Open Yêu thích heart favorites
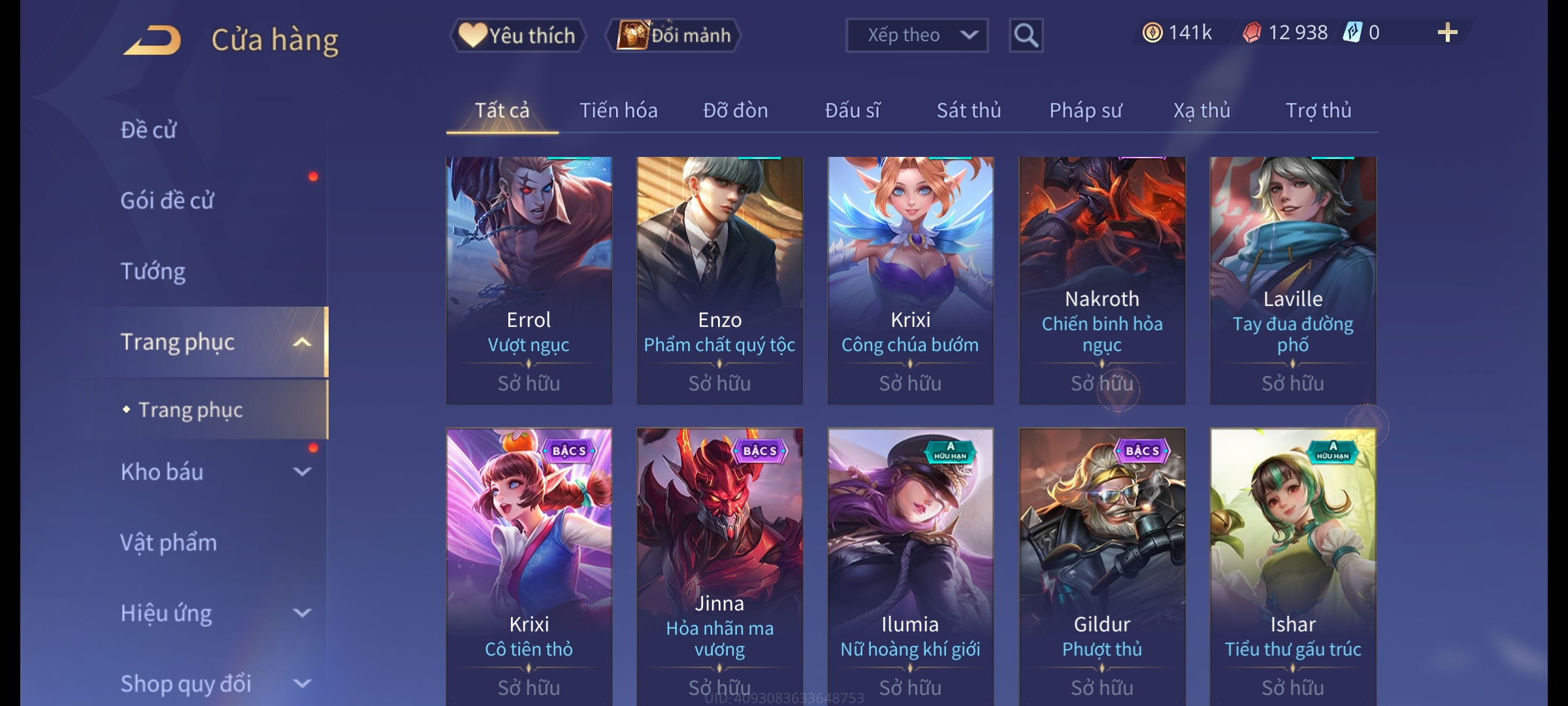The image size is (1568, 706). pos(517,35)
